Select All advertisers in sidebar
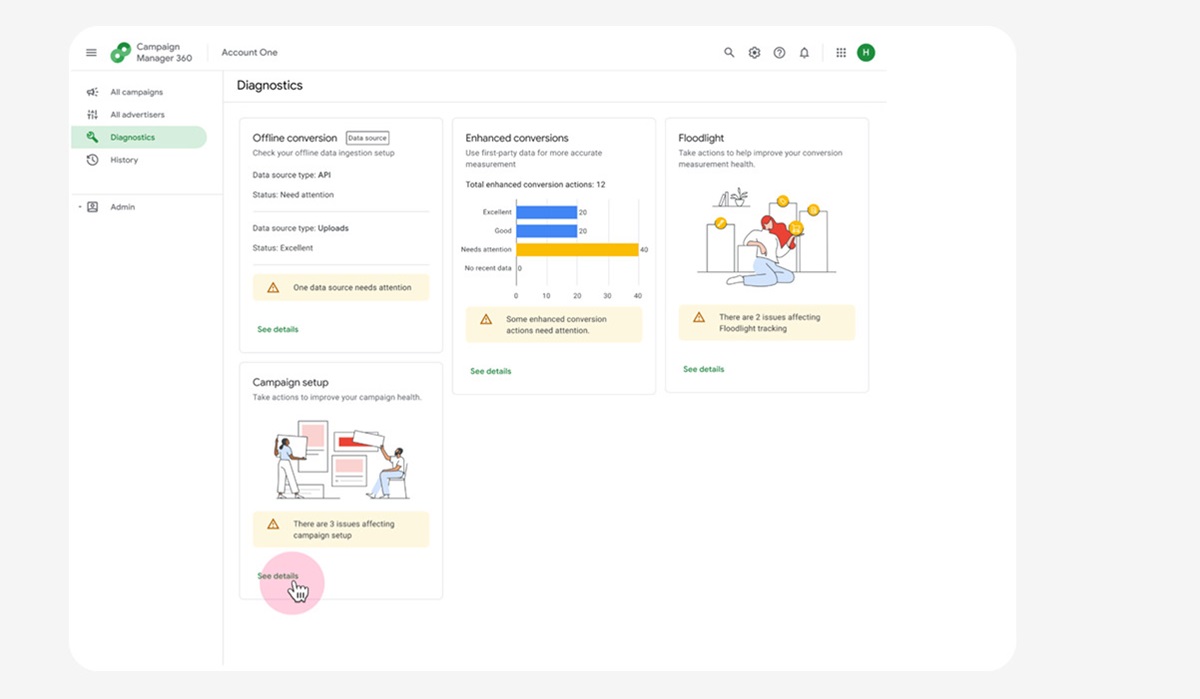Viewport: 1200px width, 699px height. (137, 115)
